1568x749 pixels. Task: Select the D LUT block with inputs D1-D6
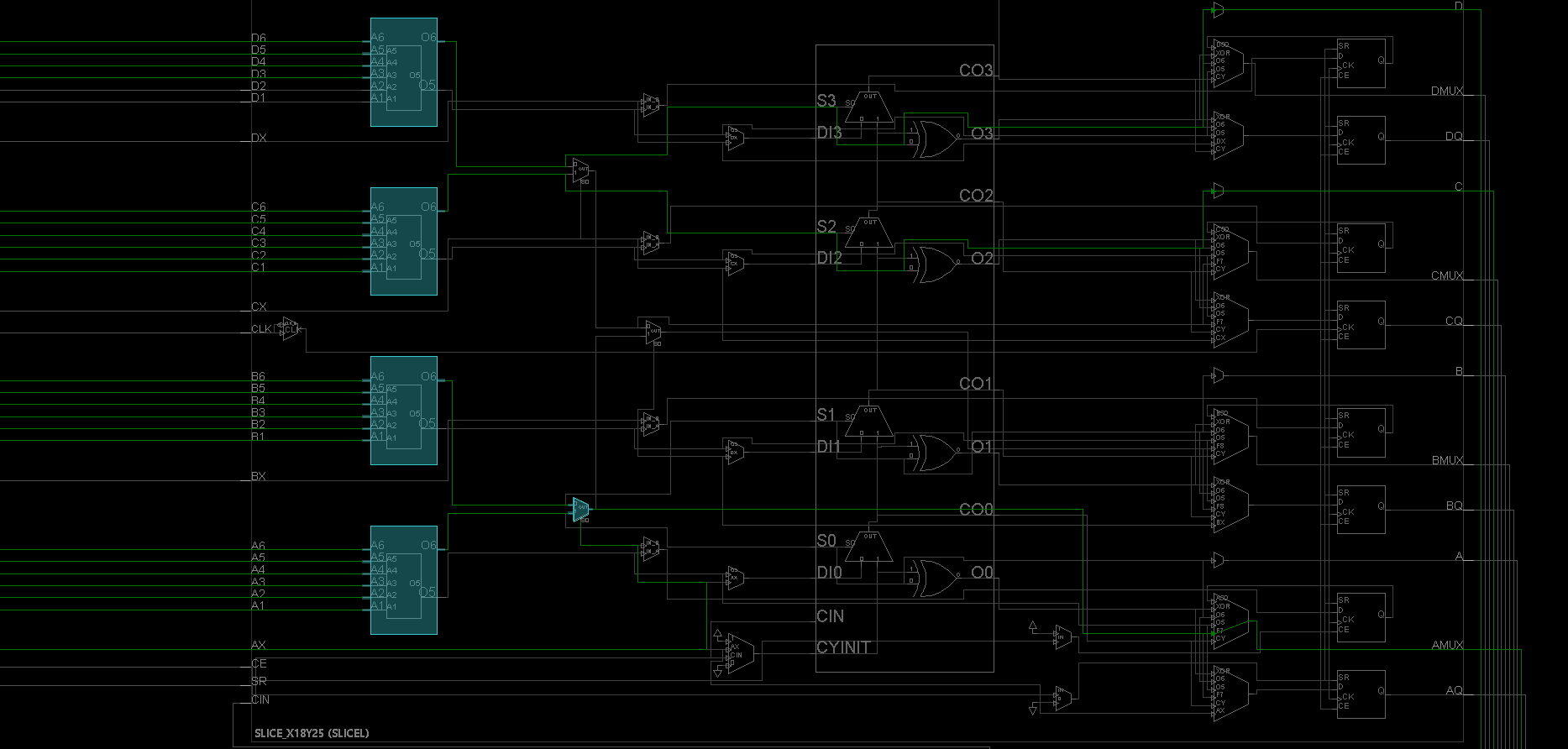tap(404, 72)
